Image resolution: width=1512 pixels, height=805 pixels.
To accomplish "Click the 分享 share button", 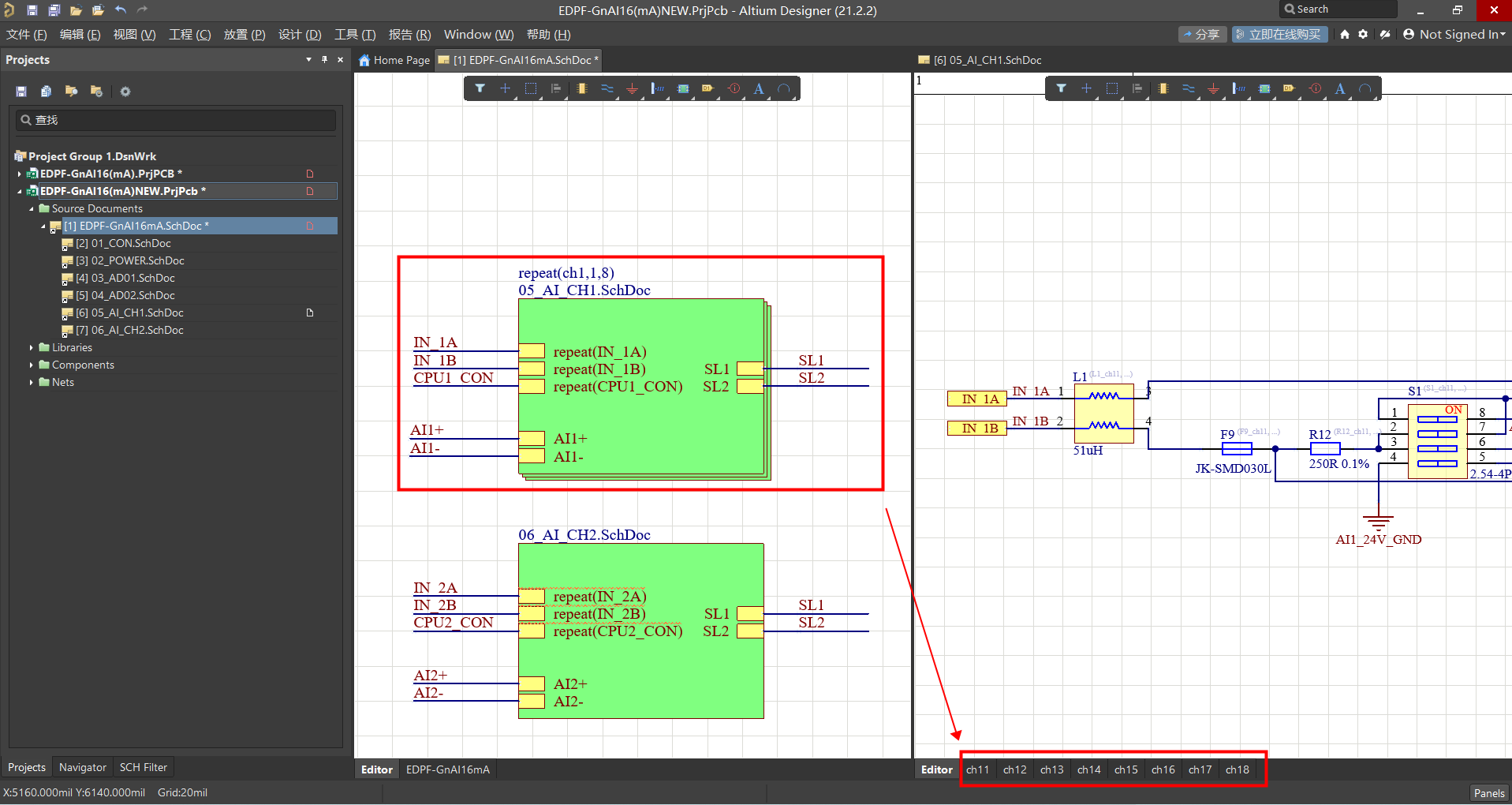I will [x=1200, y=35].
